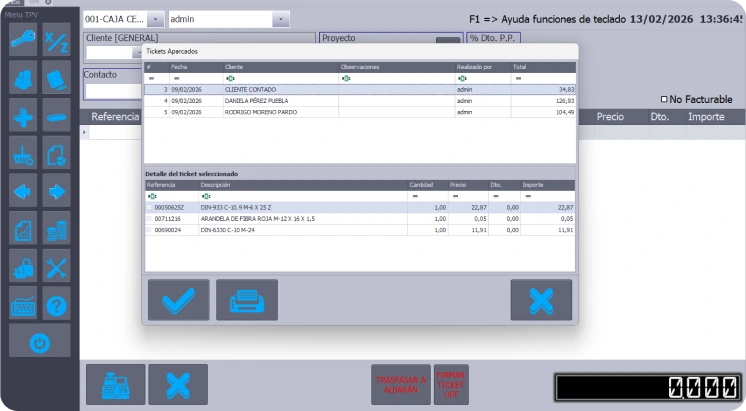Select the DANIELA PÉREZ PUEBLA ticket row
Viewport: 746px width, 411px height.
click(360, 101)
